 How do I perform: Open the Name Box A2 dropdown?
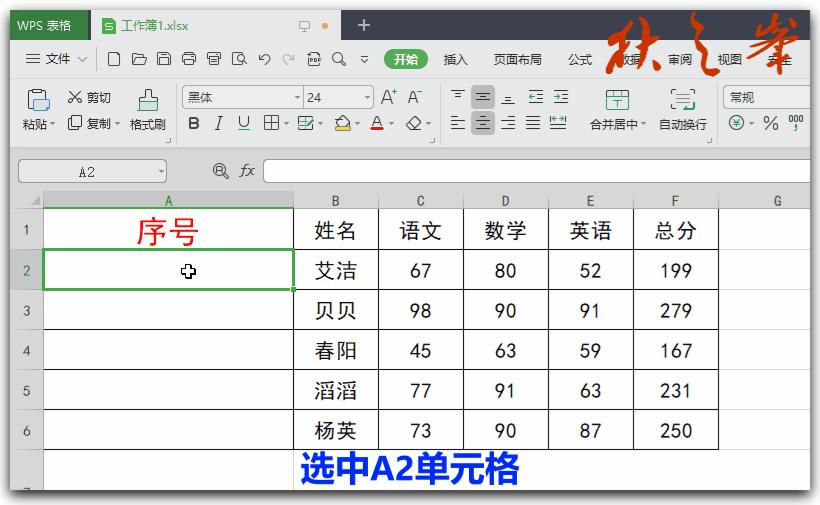(x=161, y=171)
